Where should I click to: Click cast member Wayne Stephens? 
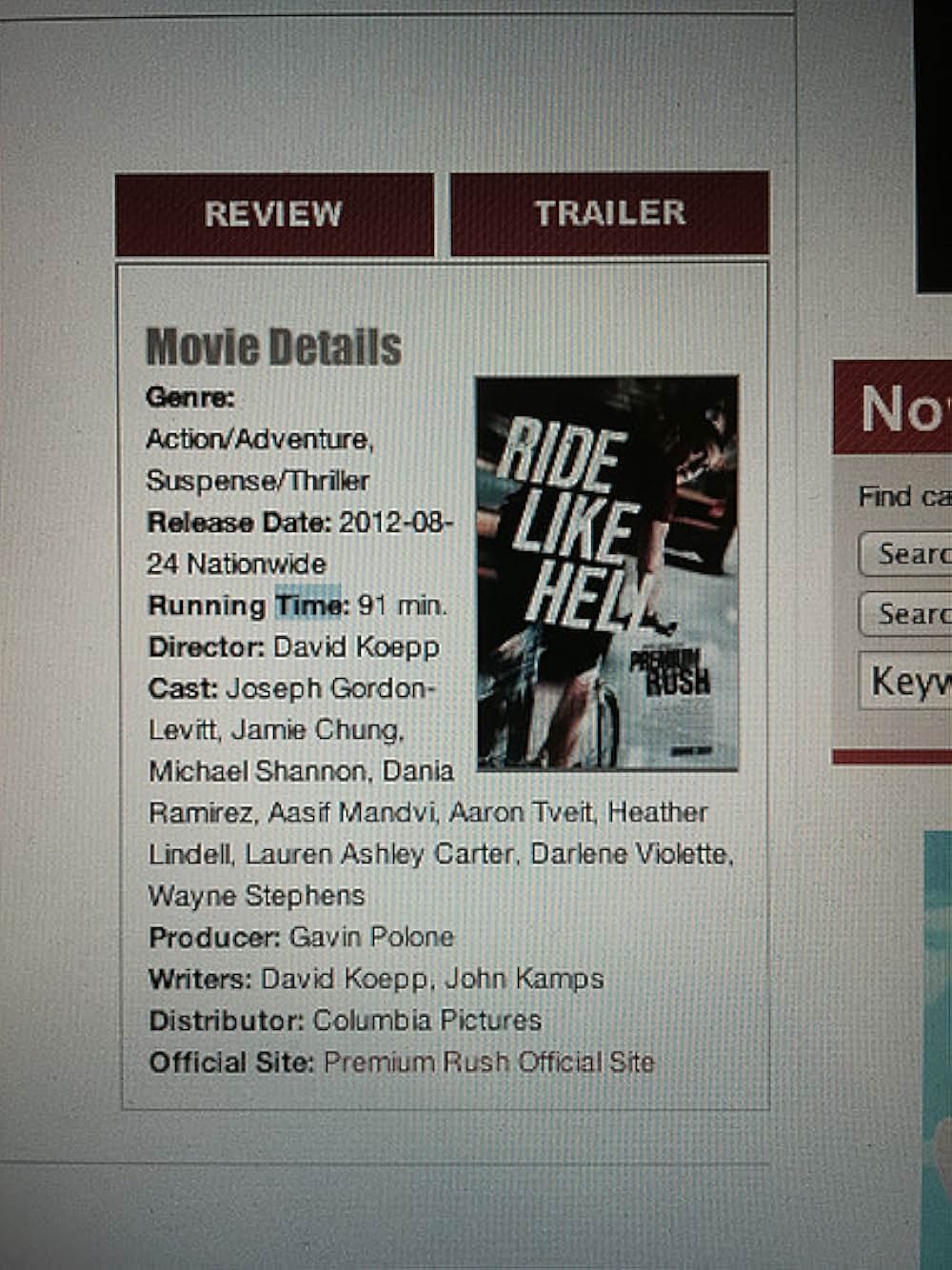tap(256, 896)
